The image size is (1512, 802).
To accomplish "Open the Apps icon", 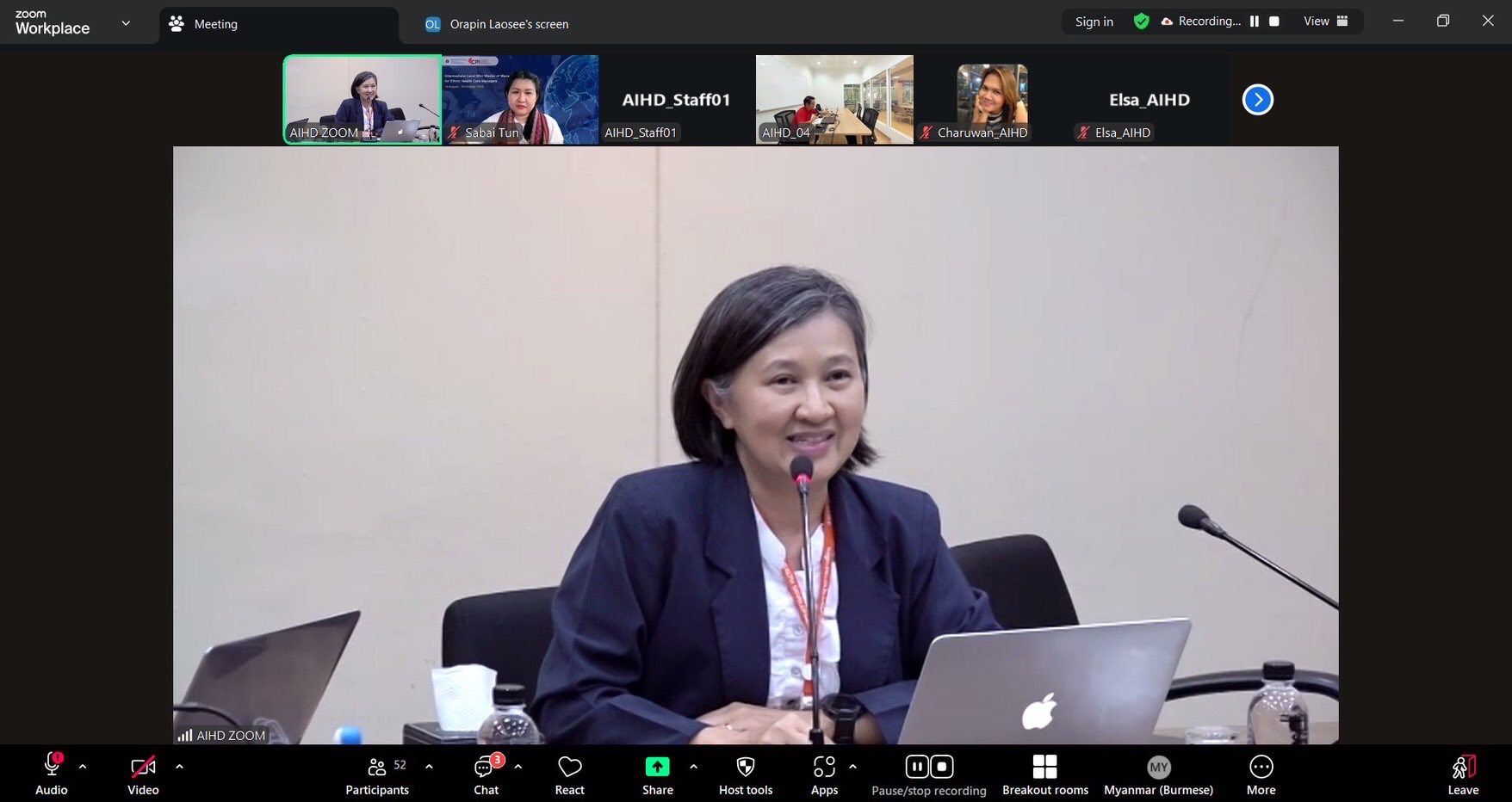I will [824, 767].
